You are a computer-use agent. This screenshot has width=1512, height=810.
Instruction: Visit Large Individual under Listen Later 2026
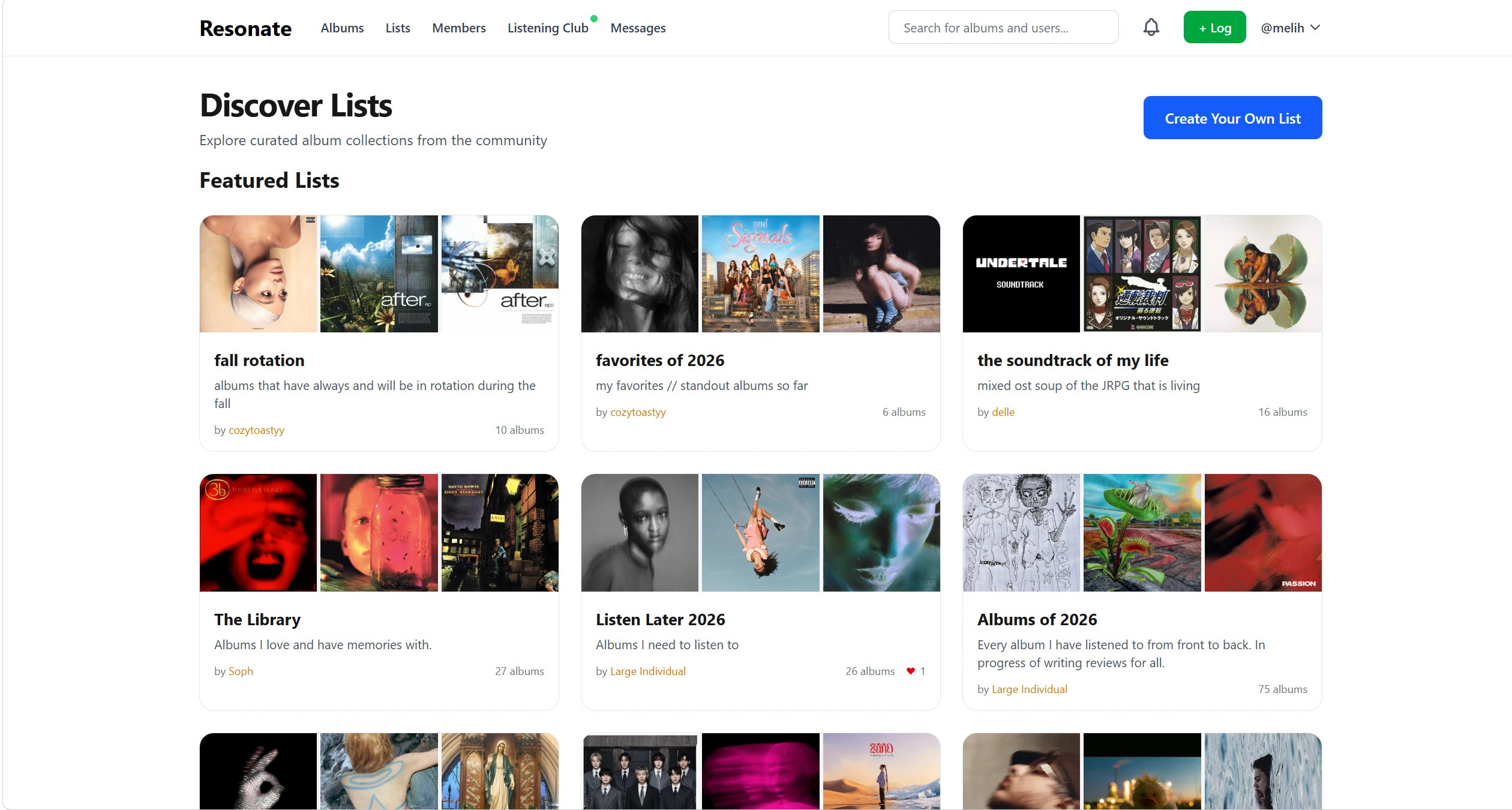[x=647, y=671]
